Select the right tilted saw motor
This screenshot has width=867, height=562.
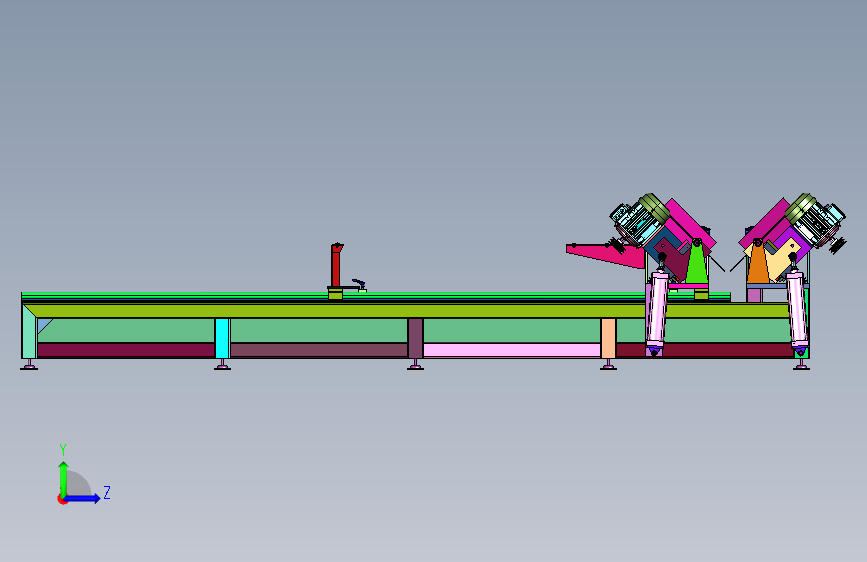(816, 219)
